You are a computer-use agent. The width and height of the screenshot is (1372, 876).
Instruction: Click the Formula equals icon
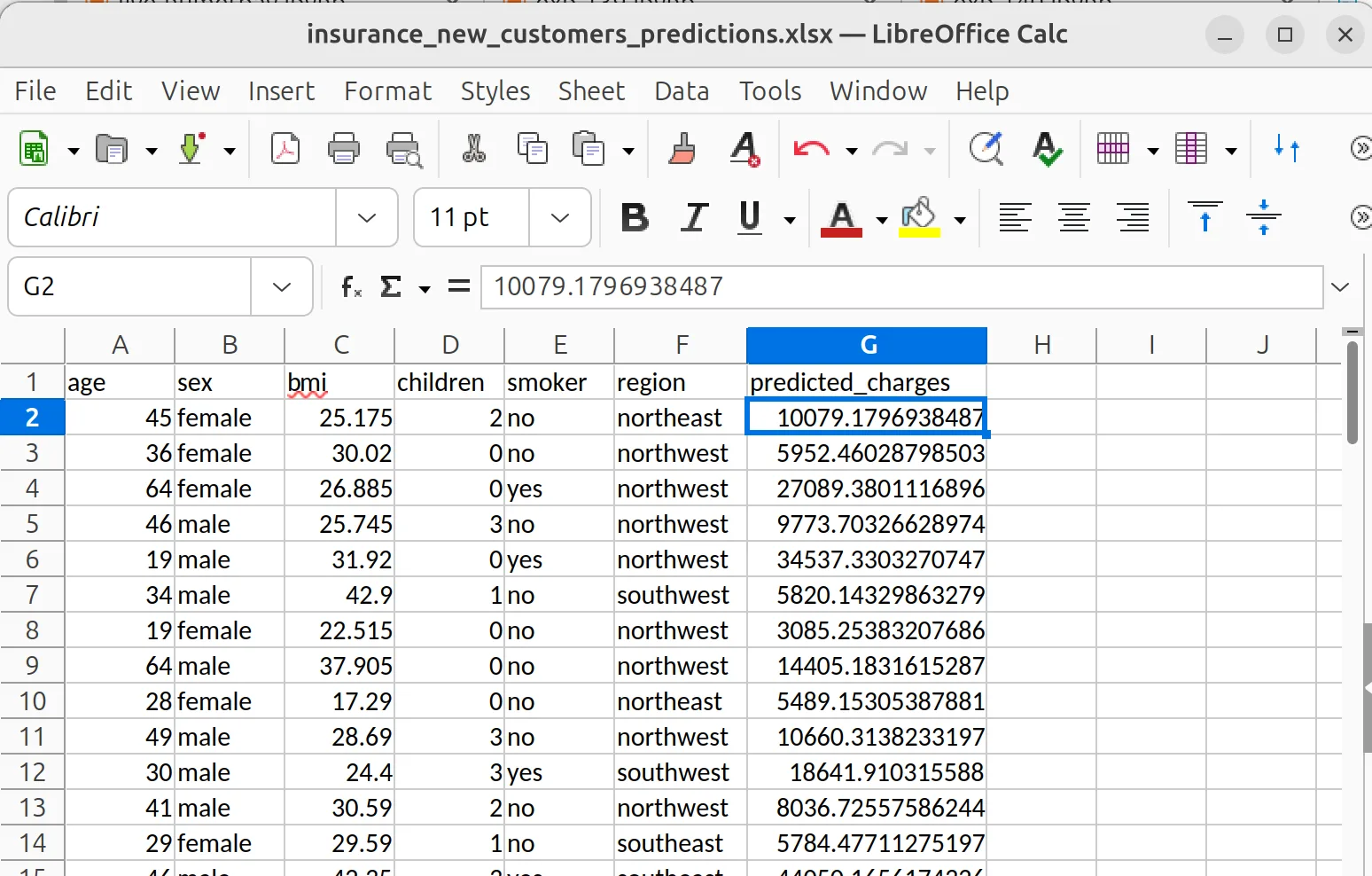pos(459,286)
